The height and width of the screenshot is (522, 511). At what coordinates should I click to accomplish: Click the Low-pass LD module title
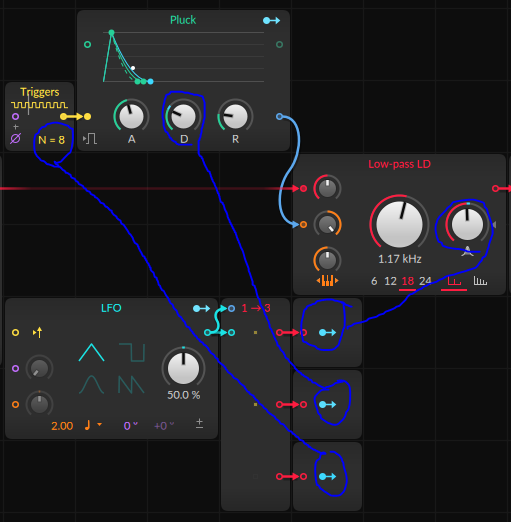pyautogui.click(x=399, y=164)
